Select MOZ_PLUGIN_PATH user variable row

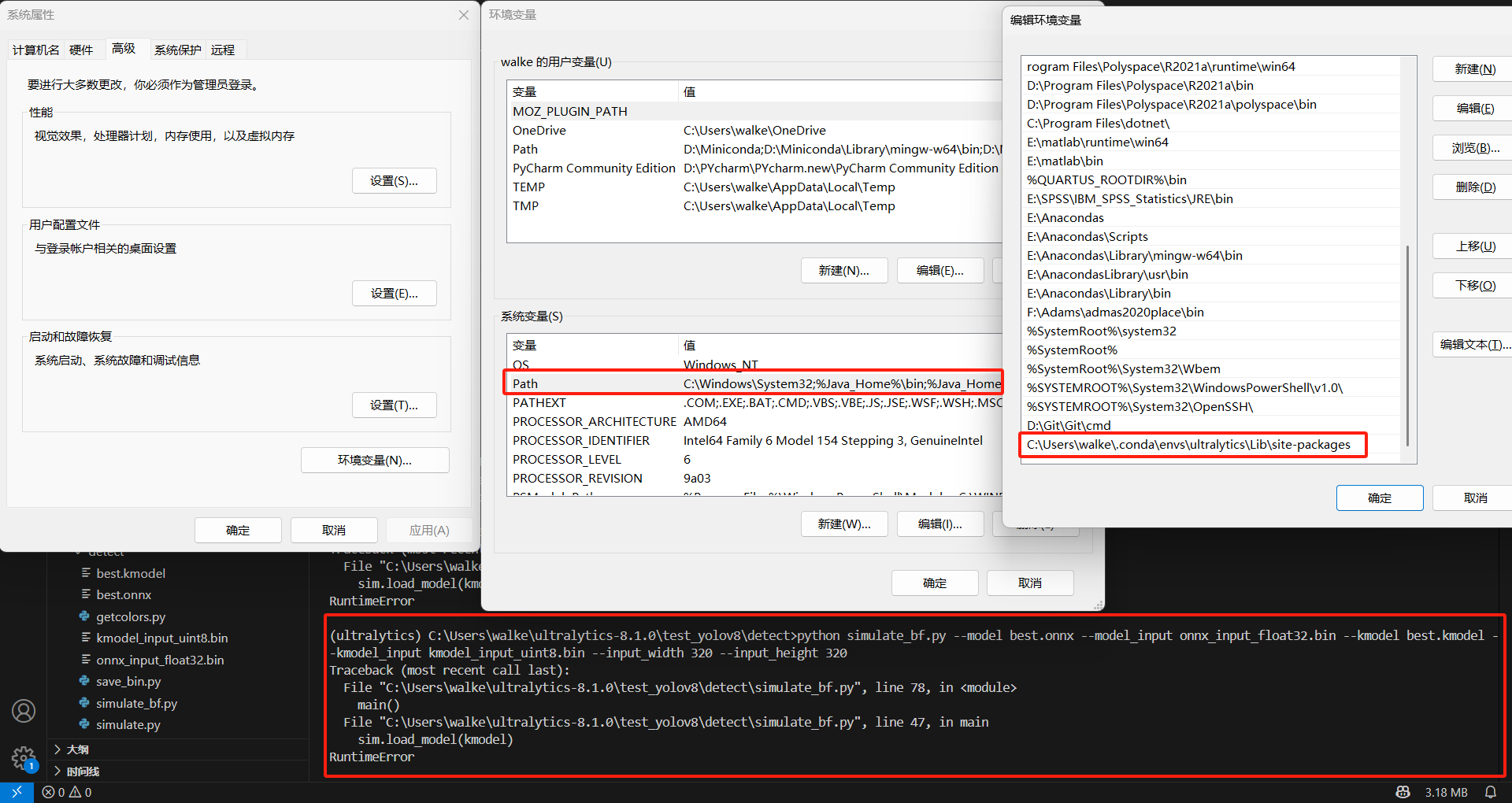(x=754, y=111)
